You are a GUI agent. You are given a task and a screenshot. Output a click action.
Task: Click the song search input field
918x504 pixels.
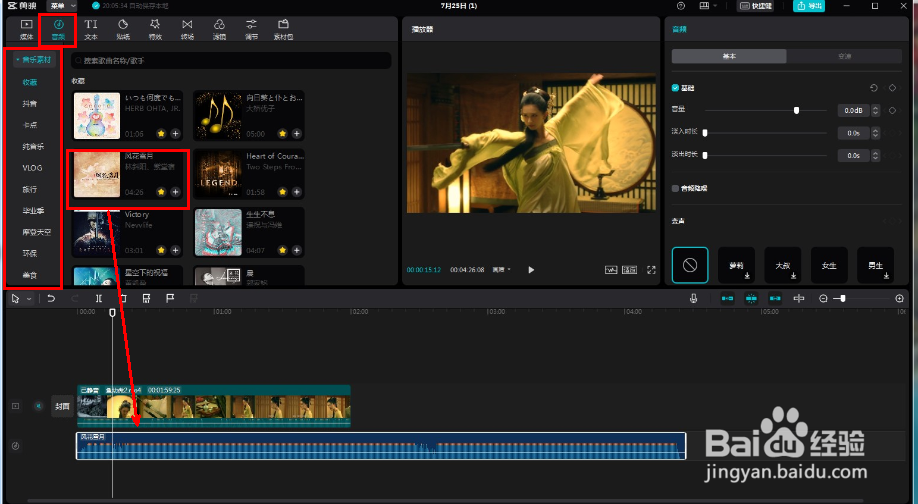tap(231, 60)
